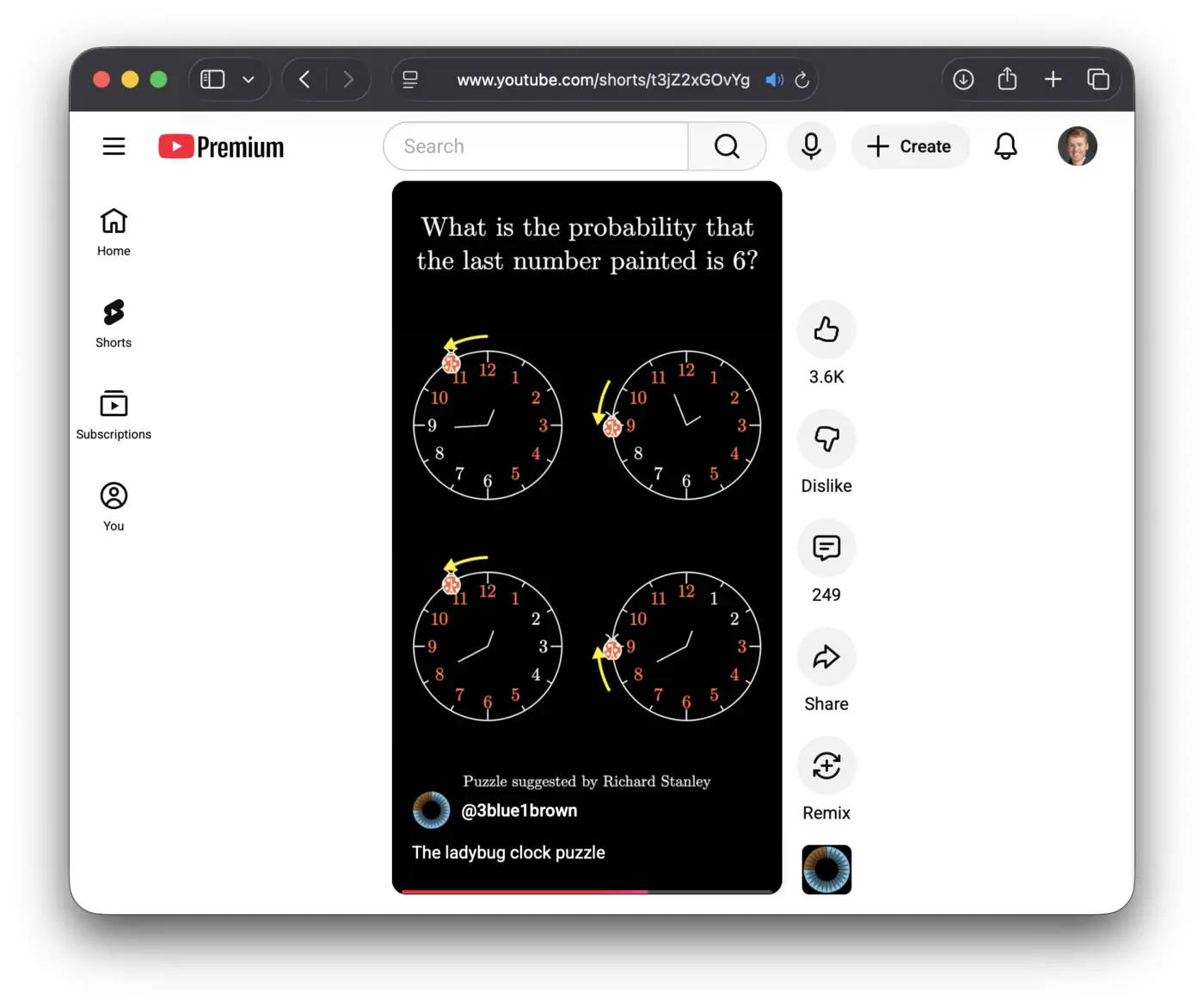
Task: Toggle the browser sidebar panel
Action: click(x=212, y=79)
